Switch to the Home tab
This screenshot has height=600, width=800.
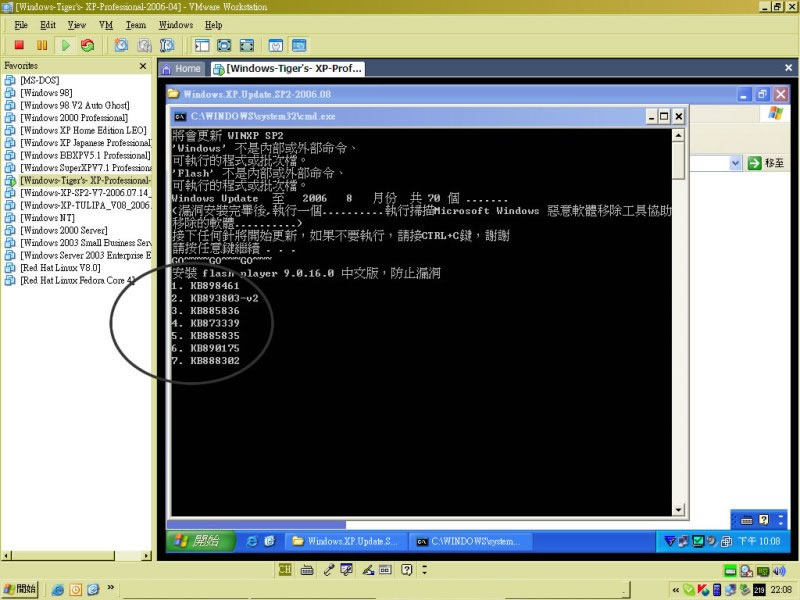point(182,68)
